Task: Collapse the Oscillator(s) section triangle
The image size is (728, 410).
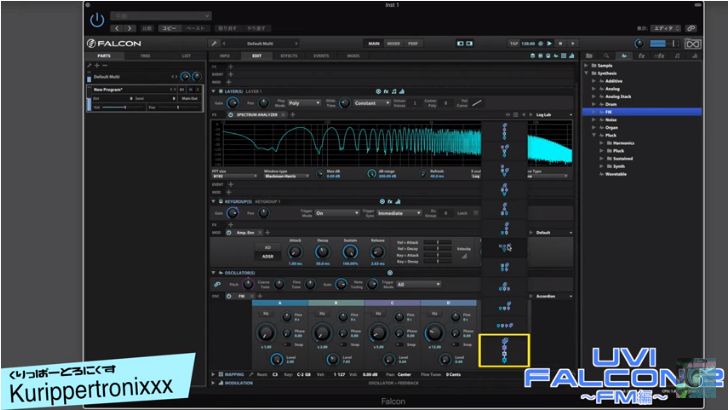Action: (214, 273)
